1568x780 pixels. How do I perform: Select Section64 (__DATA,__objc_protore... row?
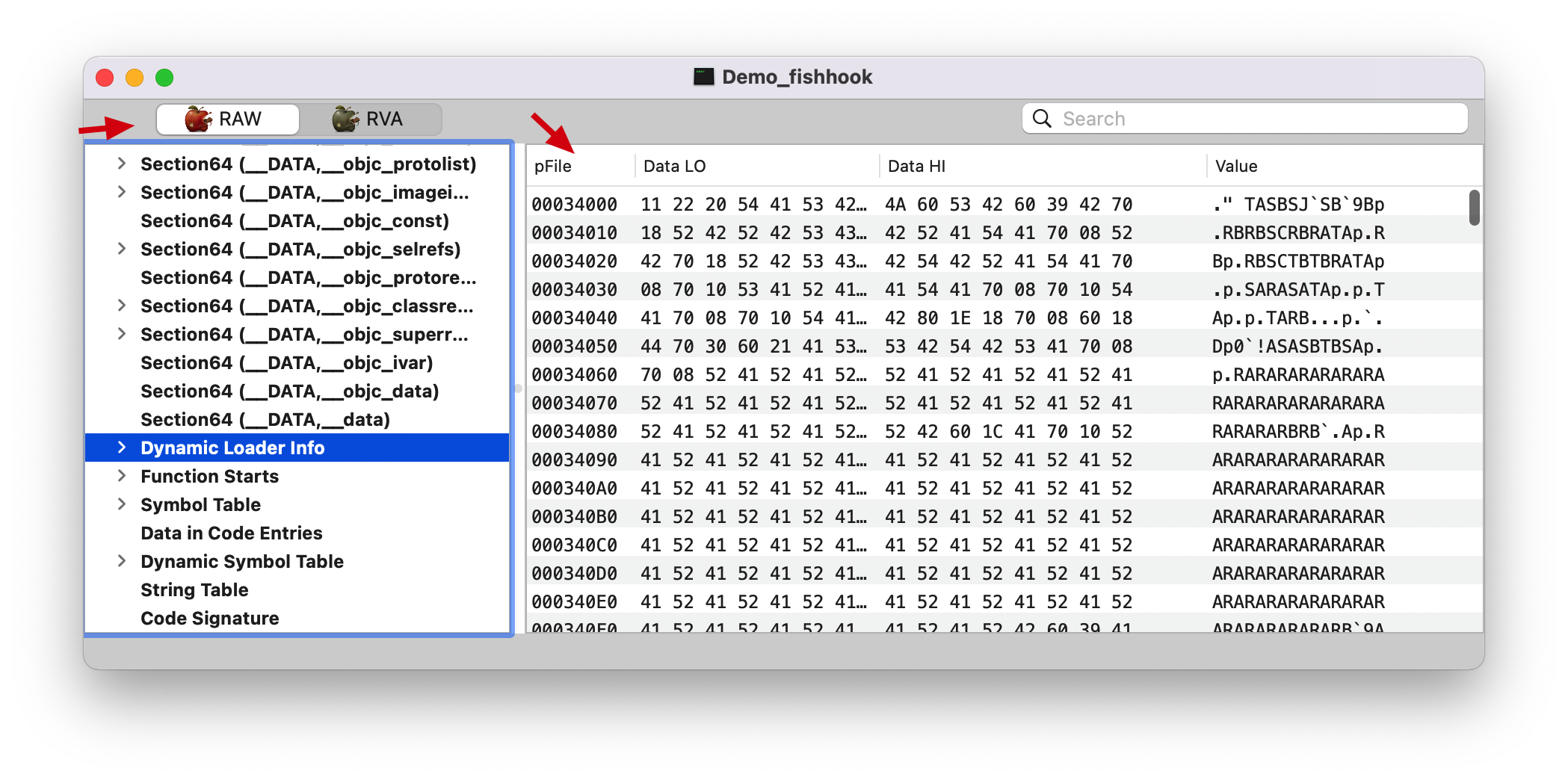(297, 277)
